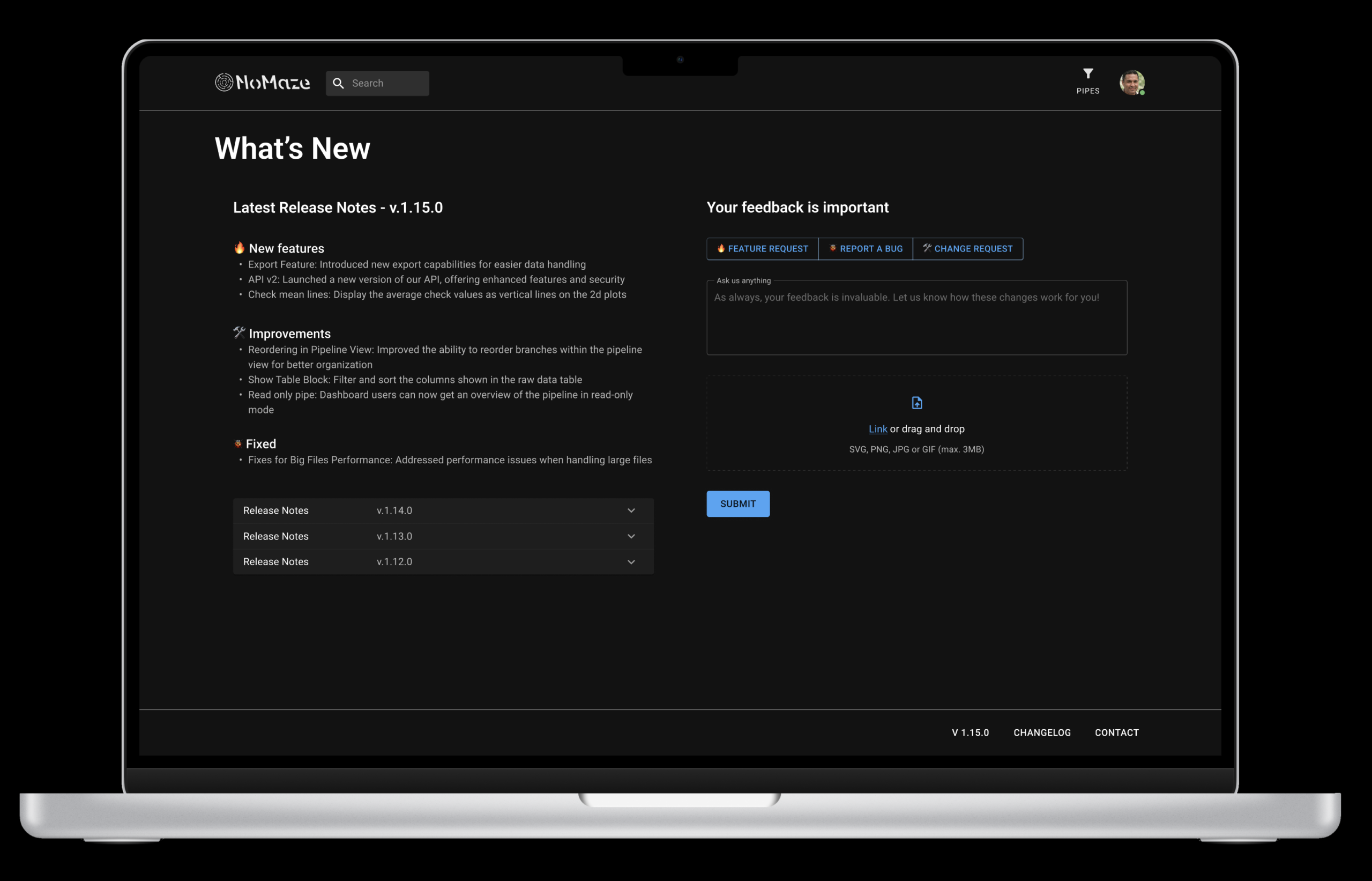The height and width of the screenshot is (881, 1372).
Task: Click the bug icon beside Fixed
Action: 238,443
